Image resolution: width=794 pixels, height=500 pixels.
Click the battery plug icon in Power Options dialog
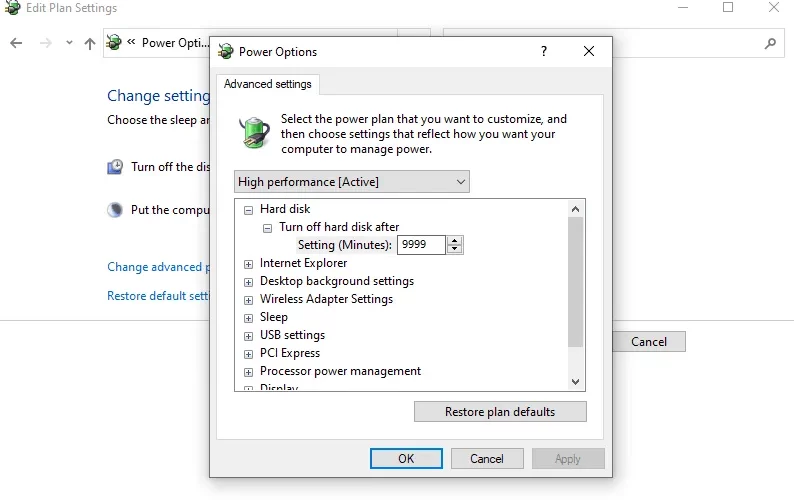[254, 133]
